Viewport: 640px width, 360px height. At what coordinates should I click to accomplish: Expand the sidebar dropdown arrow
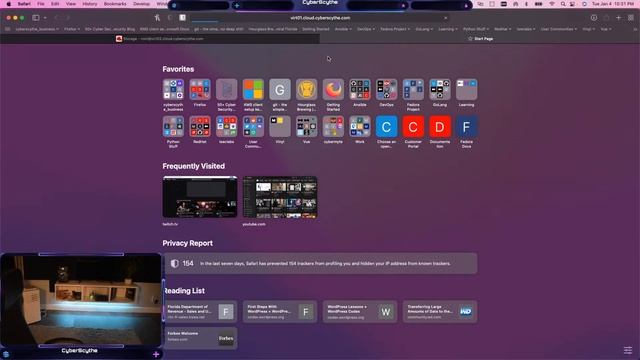point(45,18)
